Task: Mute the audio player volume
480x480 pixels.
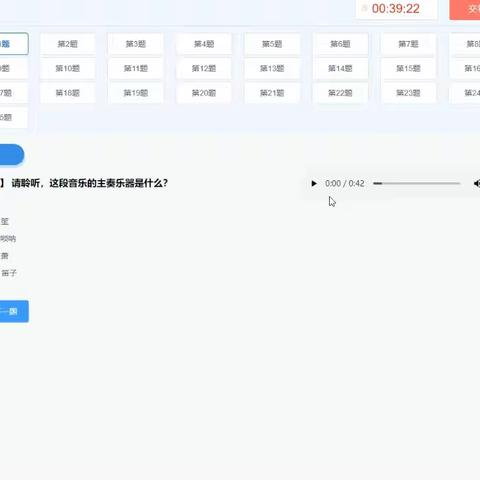Action: [477, 183]
